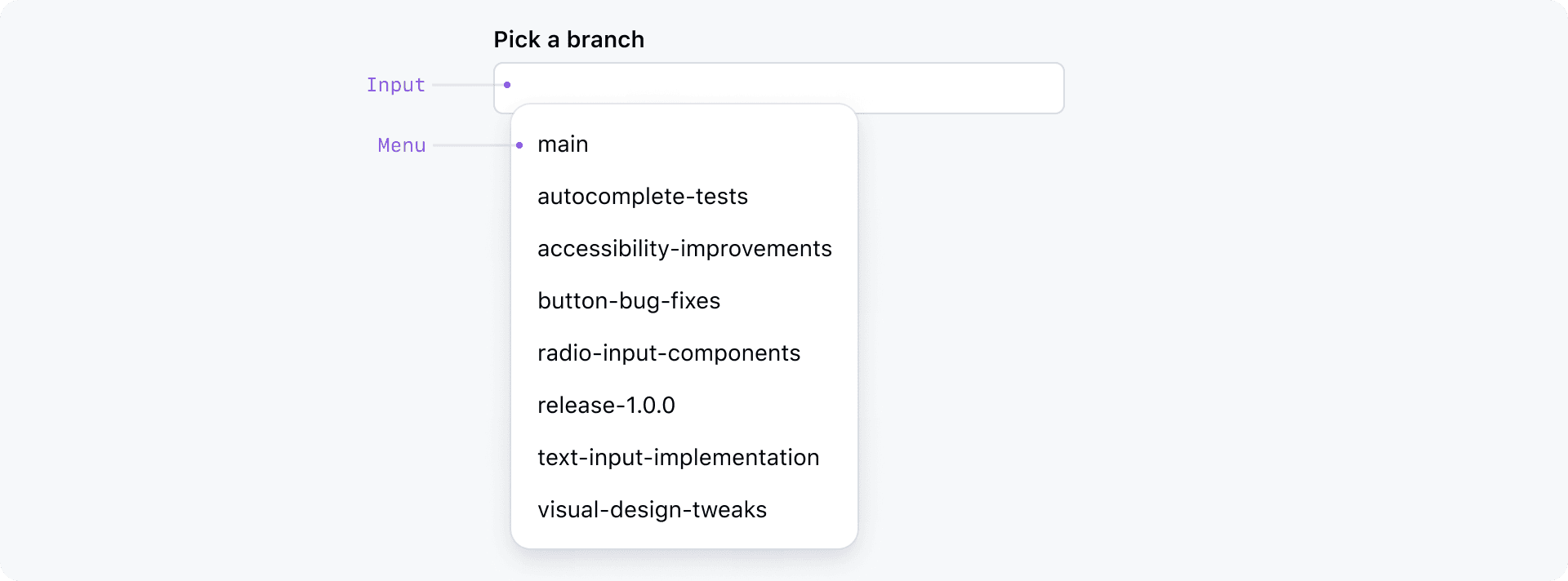Open the branch suggestions dropdown panel

click(x=684, y=326)
